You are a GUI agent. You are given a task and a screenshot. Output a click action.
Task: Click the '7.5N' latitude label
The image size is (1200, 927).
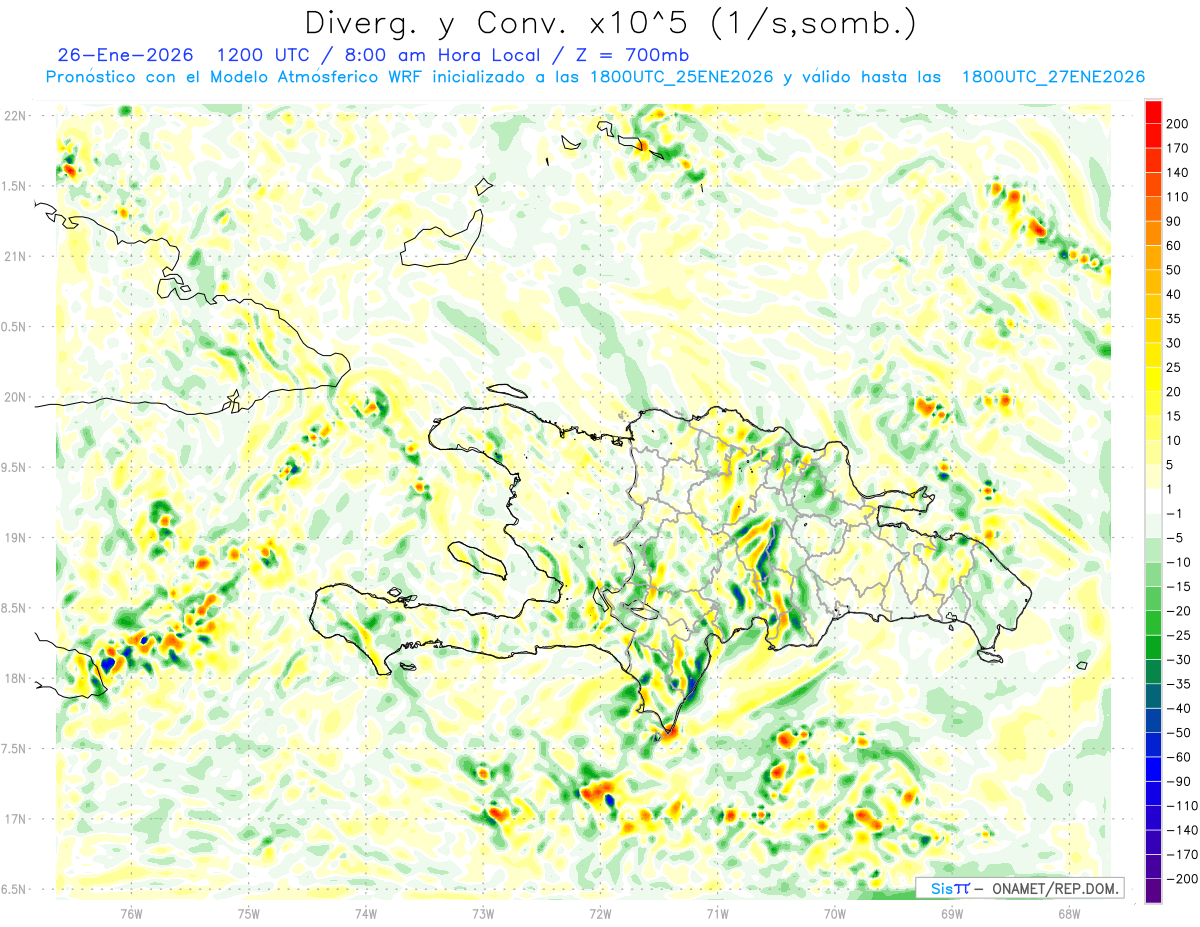point(14,749)
